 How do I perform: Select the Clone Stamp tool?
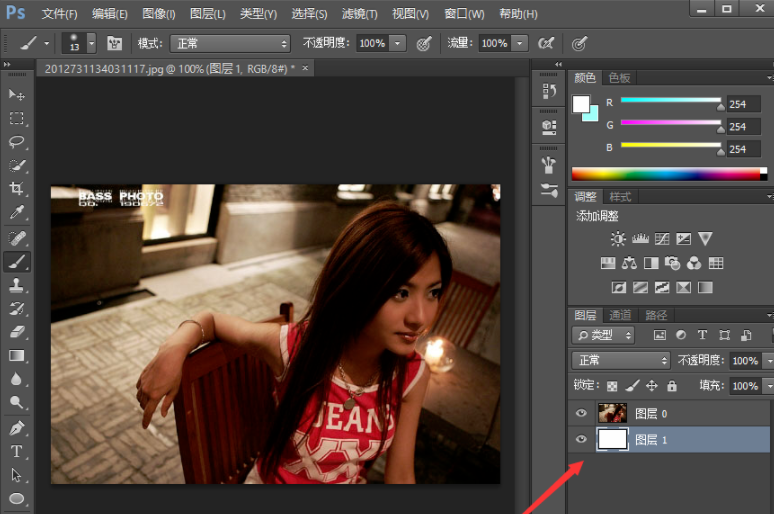(17, 285)
